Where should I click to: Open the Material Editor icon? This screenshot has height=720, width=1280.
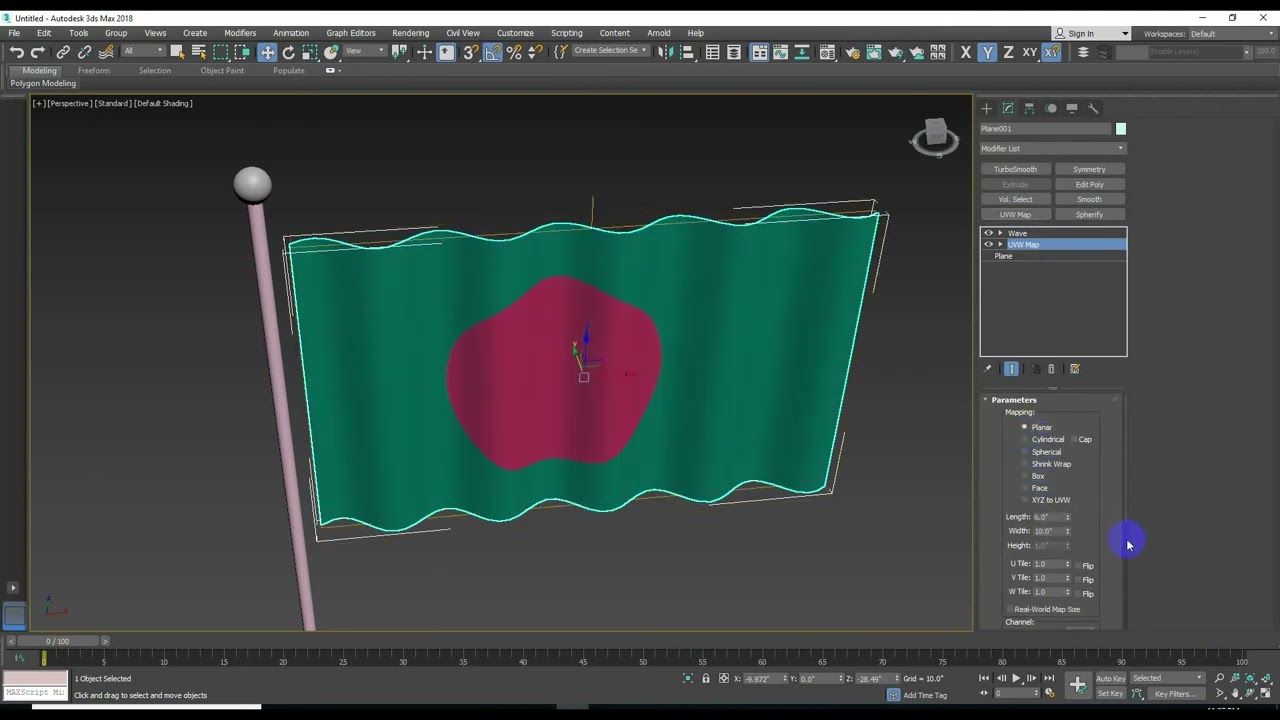(x=827, y=52)
